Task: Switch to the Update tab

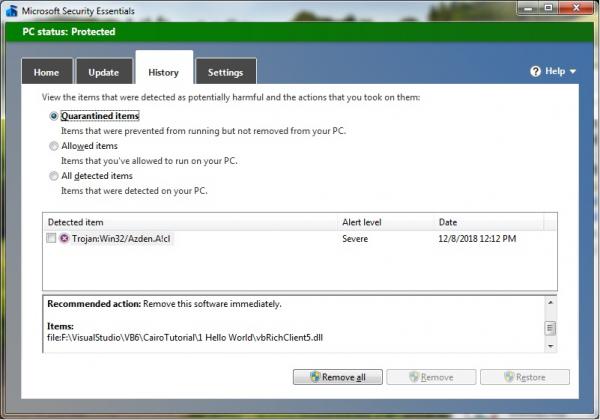Action: pos(104,71)
